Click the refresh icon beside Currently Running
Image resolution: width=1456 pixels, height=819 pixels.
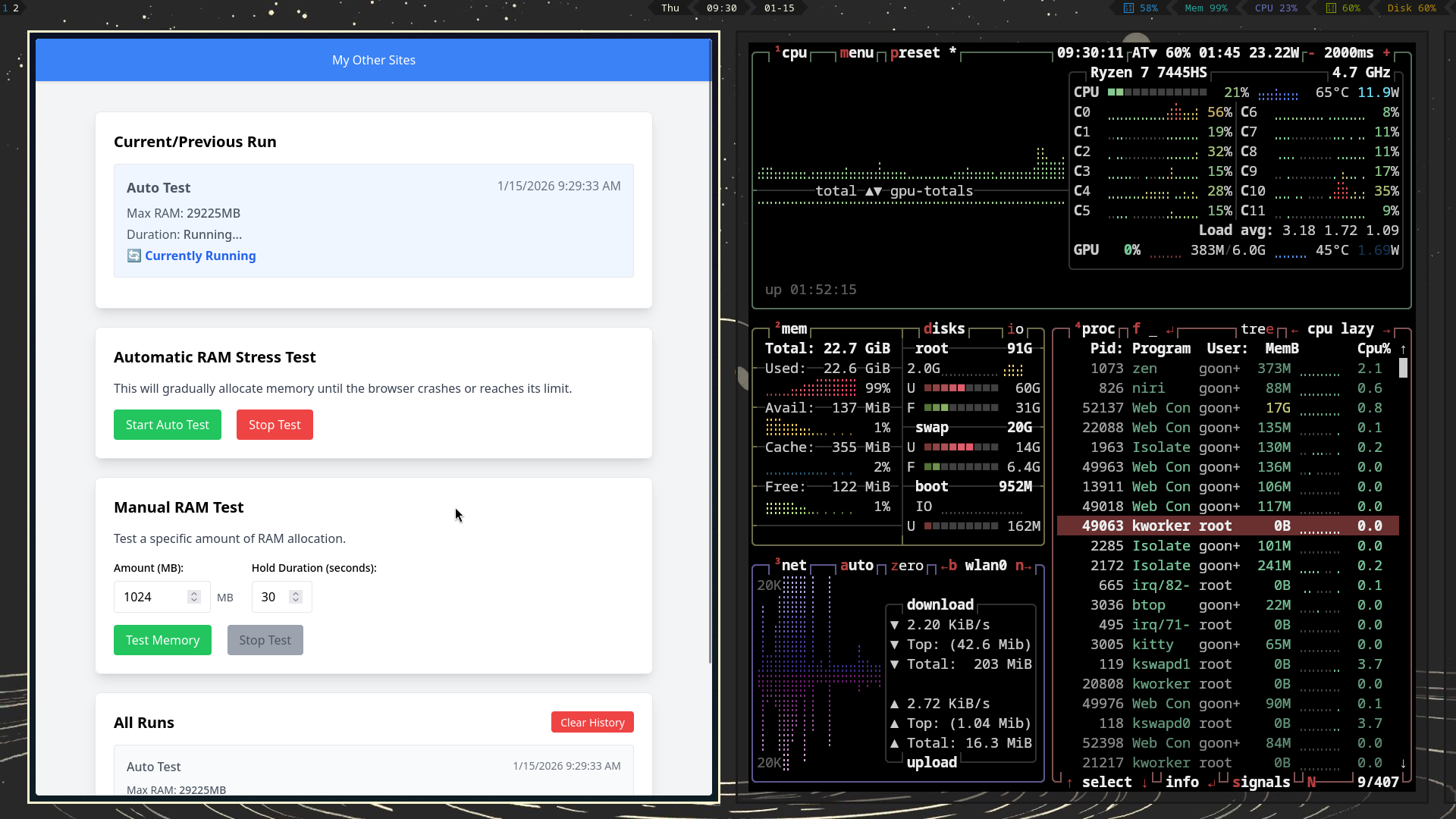(x=133, y=256)
